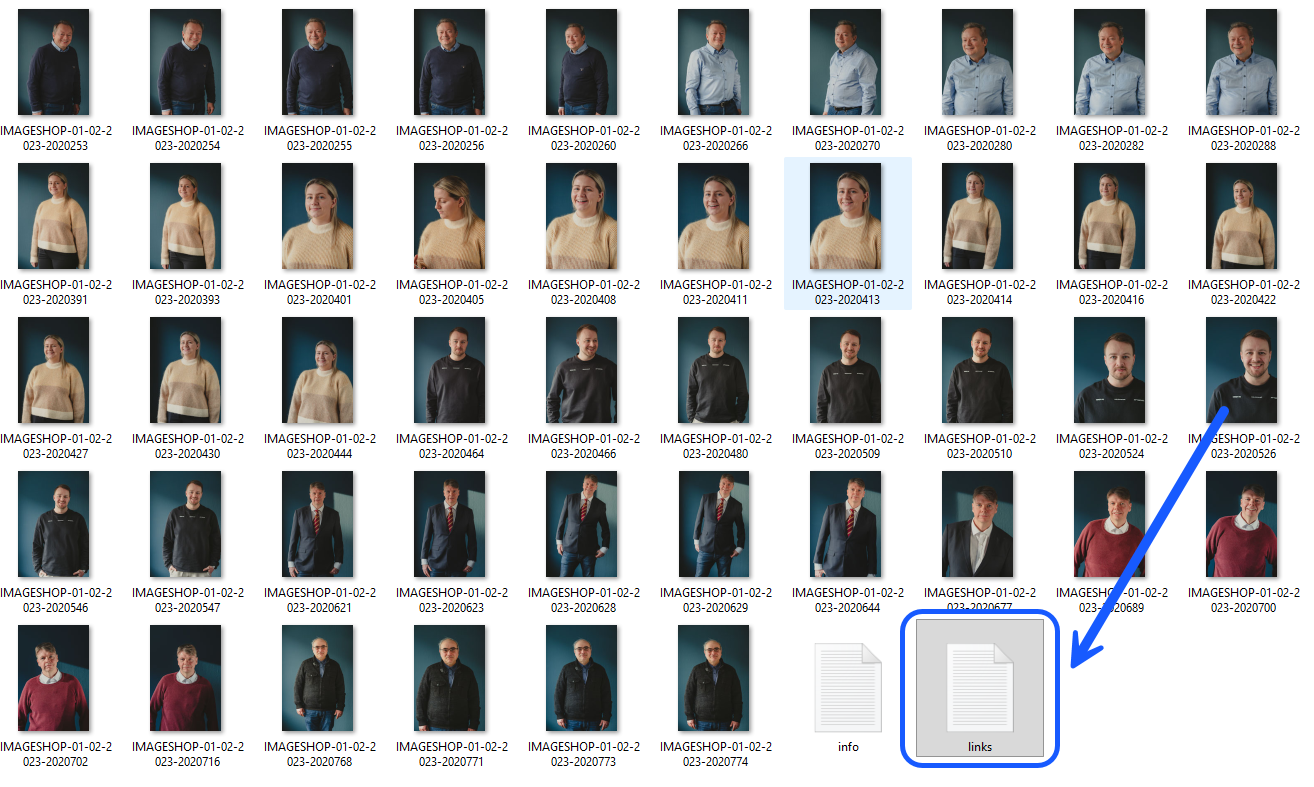Select image 023-2020464 of man in black
Screen dimensions: 1314x787
(x=451, y=371)
